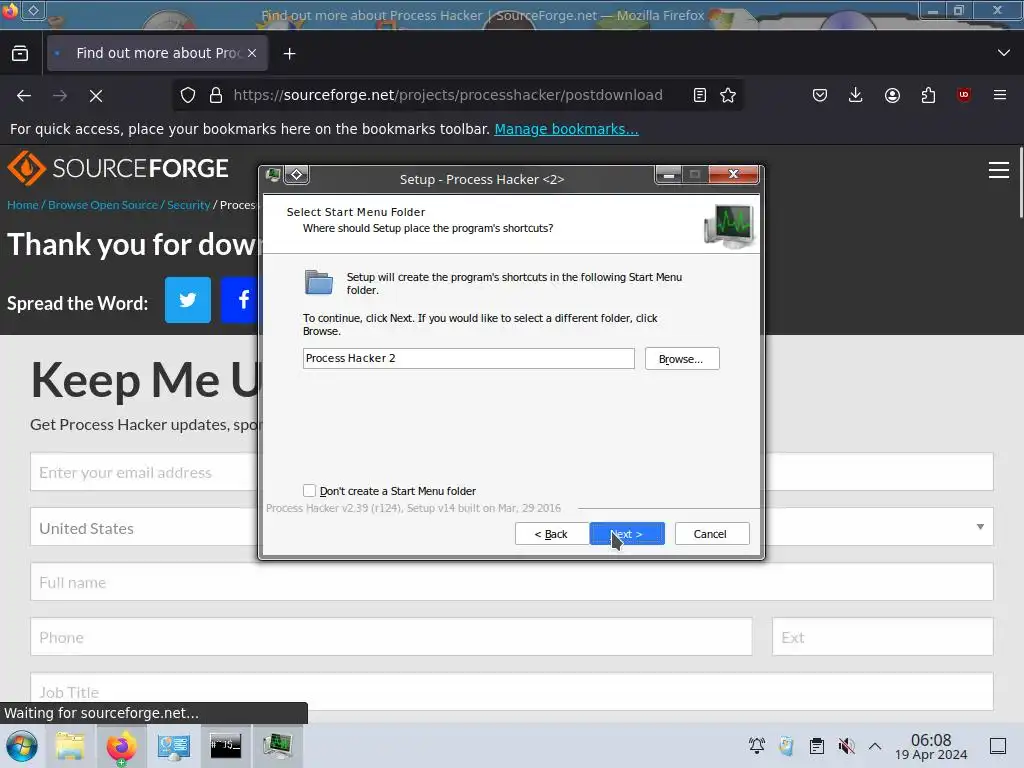The width and height of the screenshot is (1024, 768).
Task: Open the terminal taskbar icon
Action: pos(225,746)
